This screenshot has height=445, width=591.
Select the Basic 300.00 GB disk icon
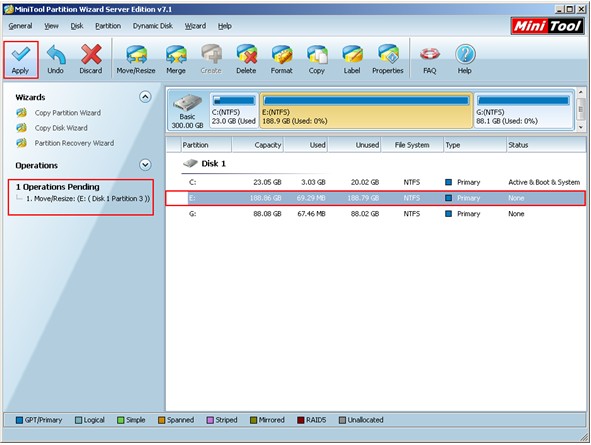(x=187, y=111)
